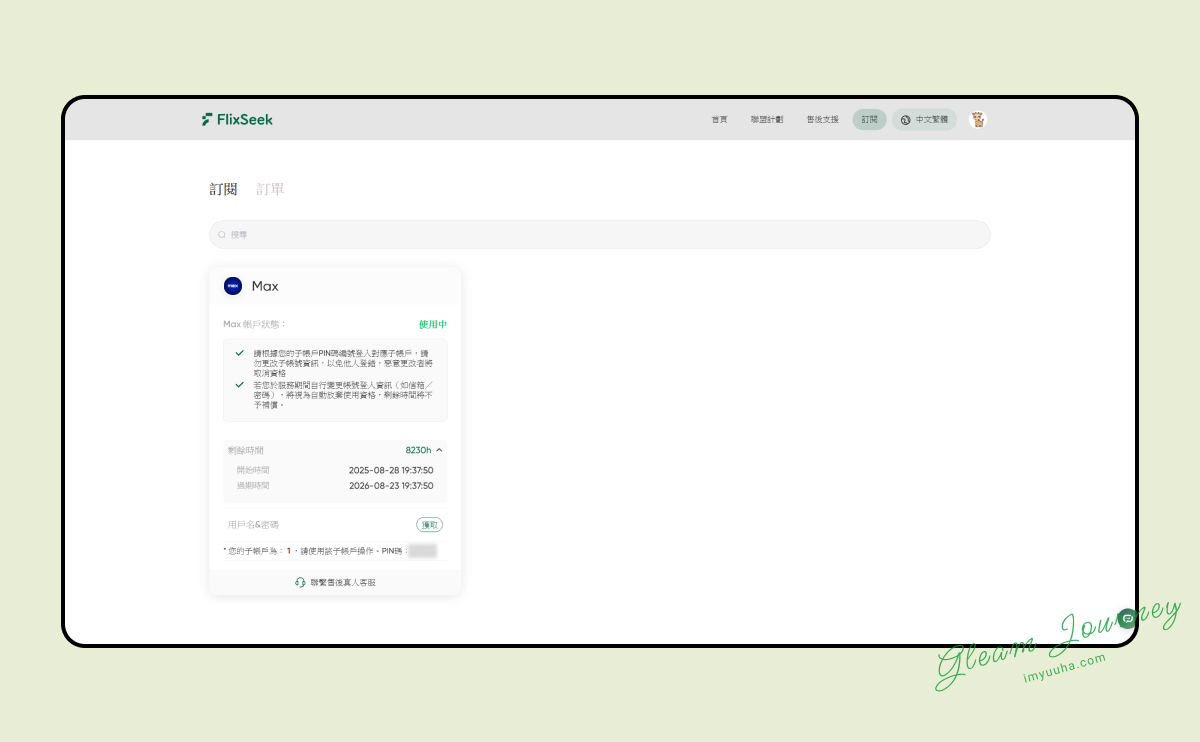Open the floating chat bubble widget
This screenshot has width=1200, height=742.
pos(1127,618)
